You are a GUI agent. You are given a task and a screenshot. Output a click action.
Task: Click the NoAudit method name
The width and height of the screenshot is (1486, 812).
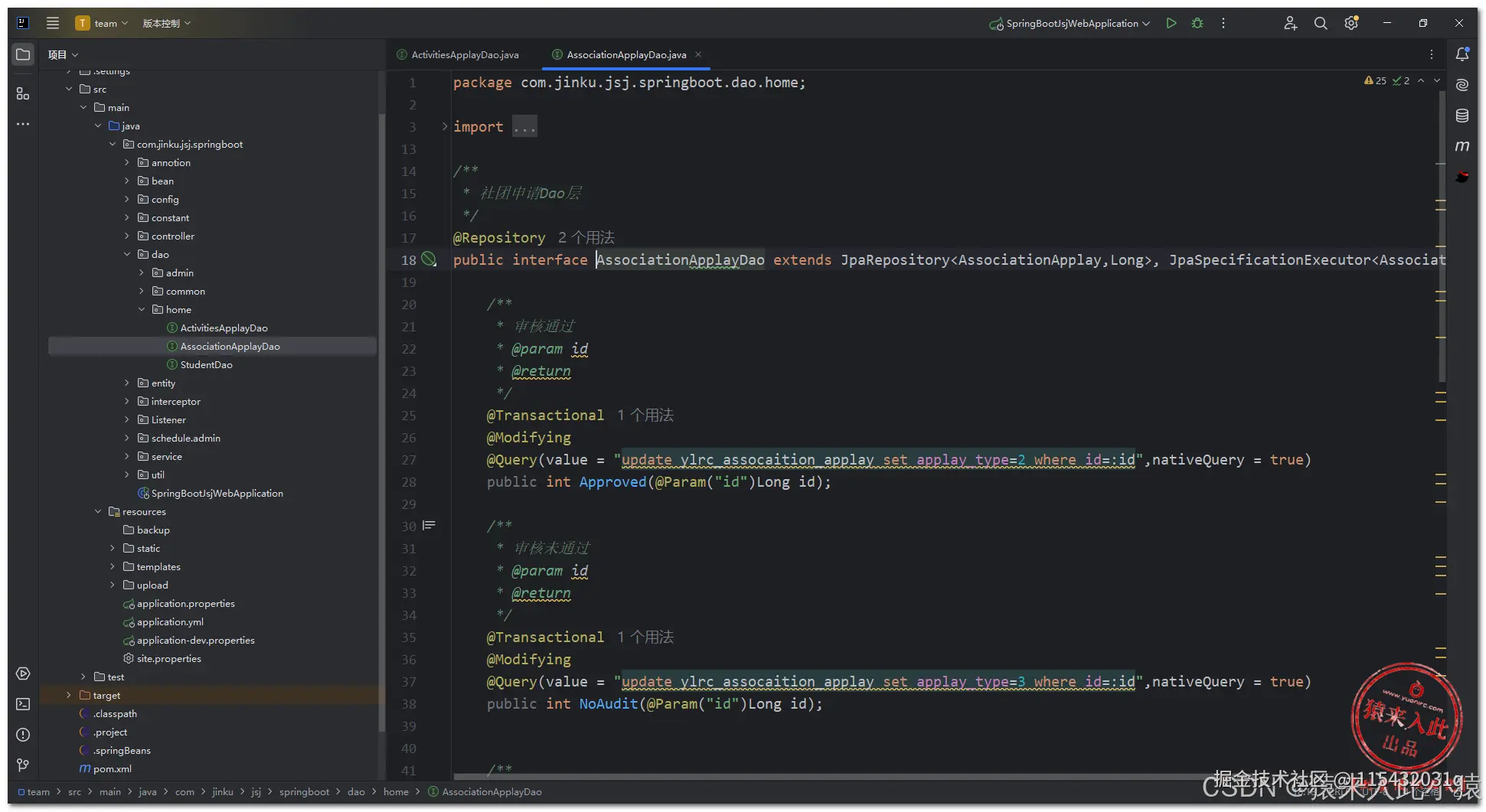click(609, 703)
